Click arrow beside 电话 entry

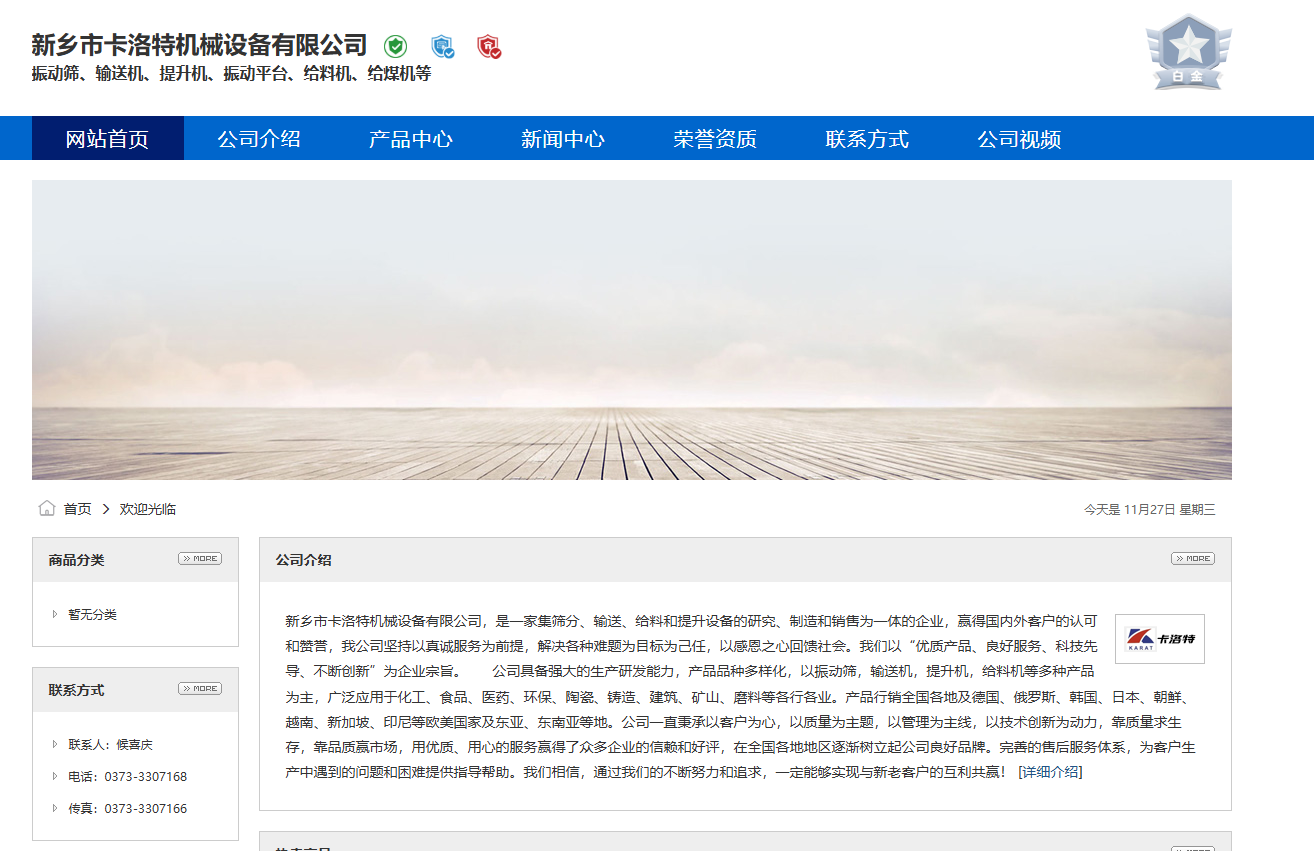(x=55, y=776)
